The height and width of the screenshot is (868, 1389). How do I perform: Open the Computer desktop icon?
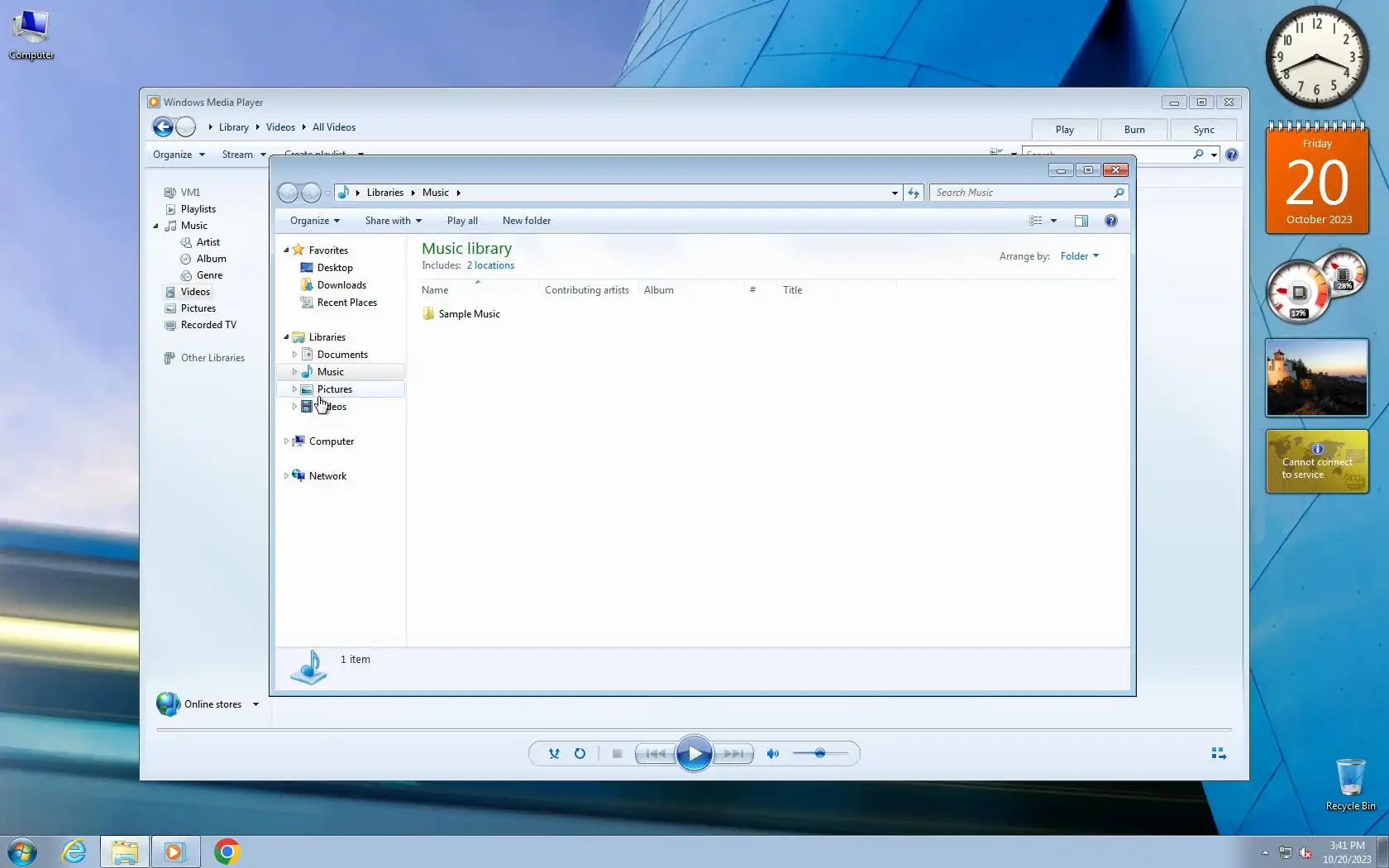(31, 35)
